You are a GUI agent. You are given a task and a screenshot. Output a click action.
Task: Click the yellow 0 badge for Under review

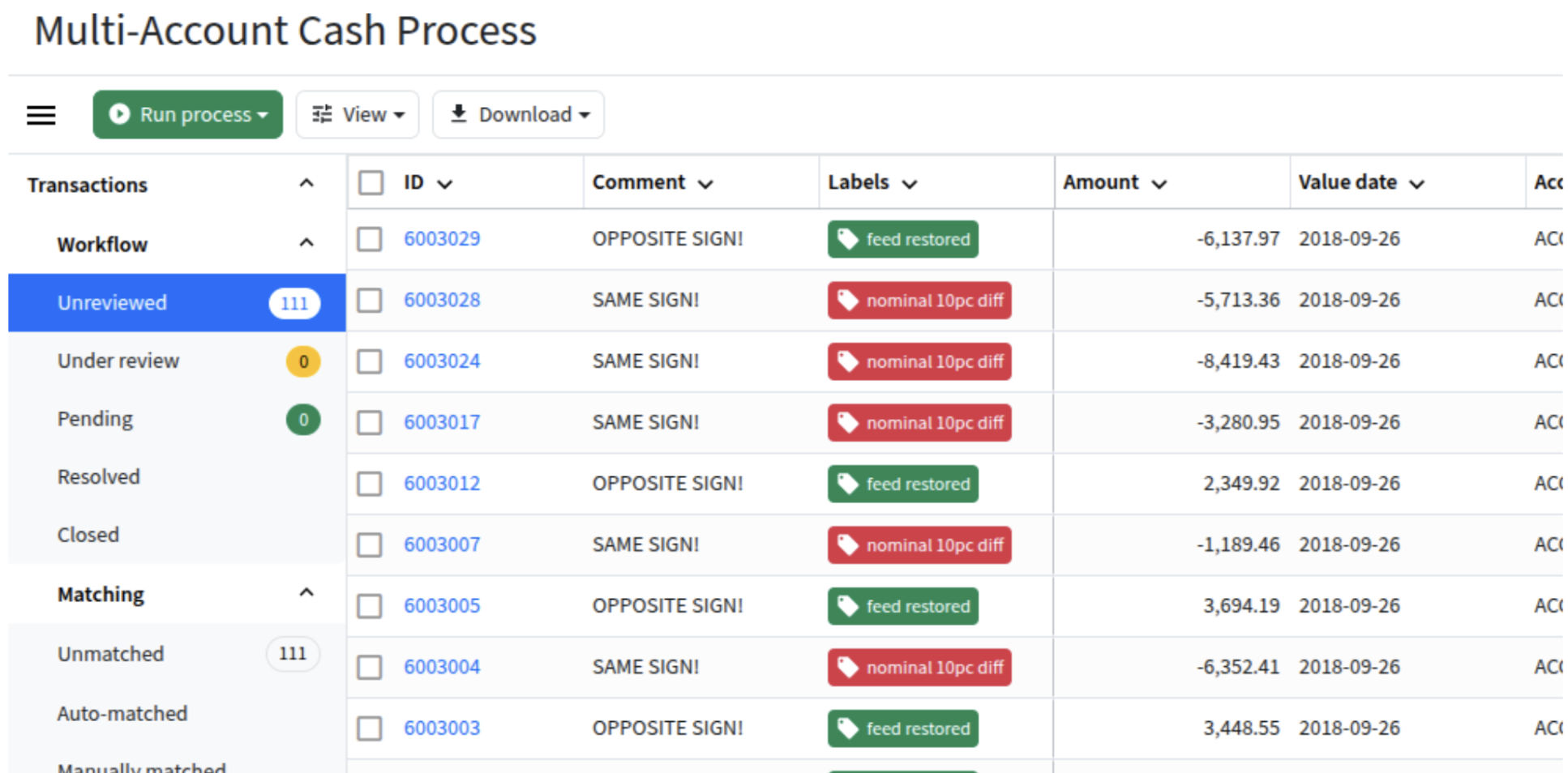(x=303, y=361)
